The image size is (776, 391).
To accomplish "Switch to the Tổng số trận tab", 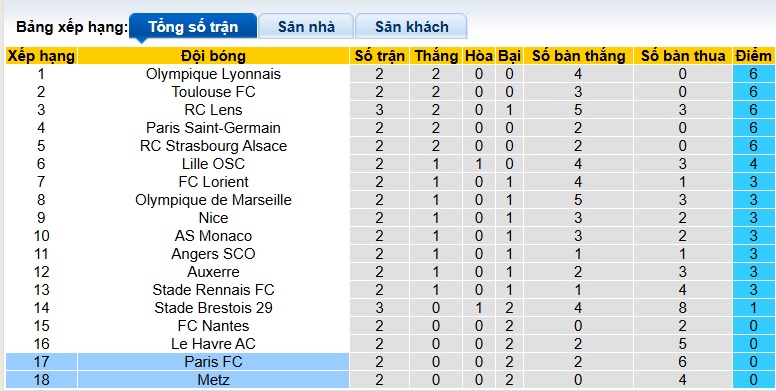I will point(193,26).
